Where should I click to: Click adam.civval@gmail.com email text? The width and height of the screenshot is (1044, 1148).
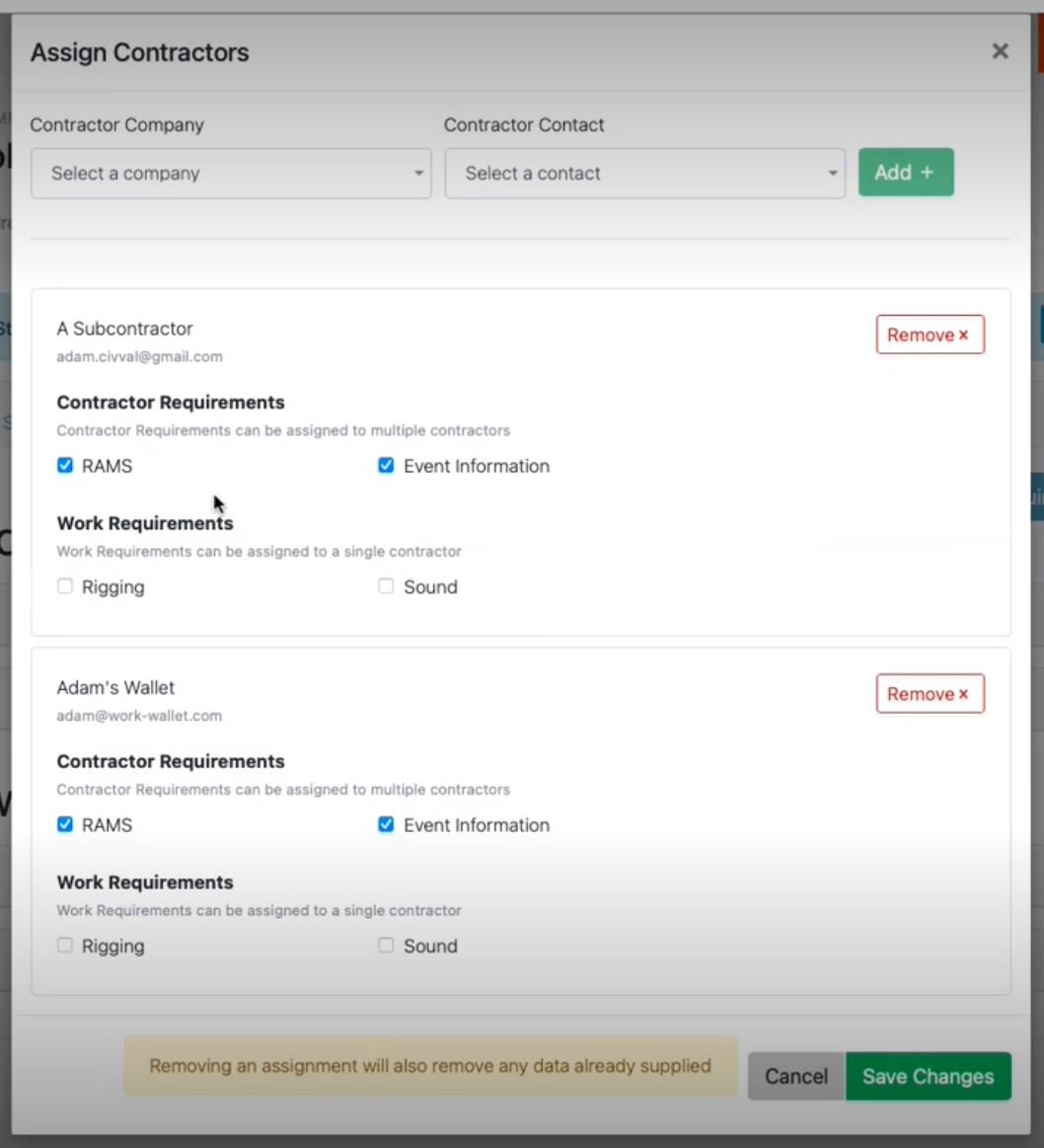[x=139, y=356]
